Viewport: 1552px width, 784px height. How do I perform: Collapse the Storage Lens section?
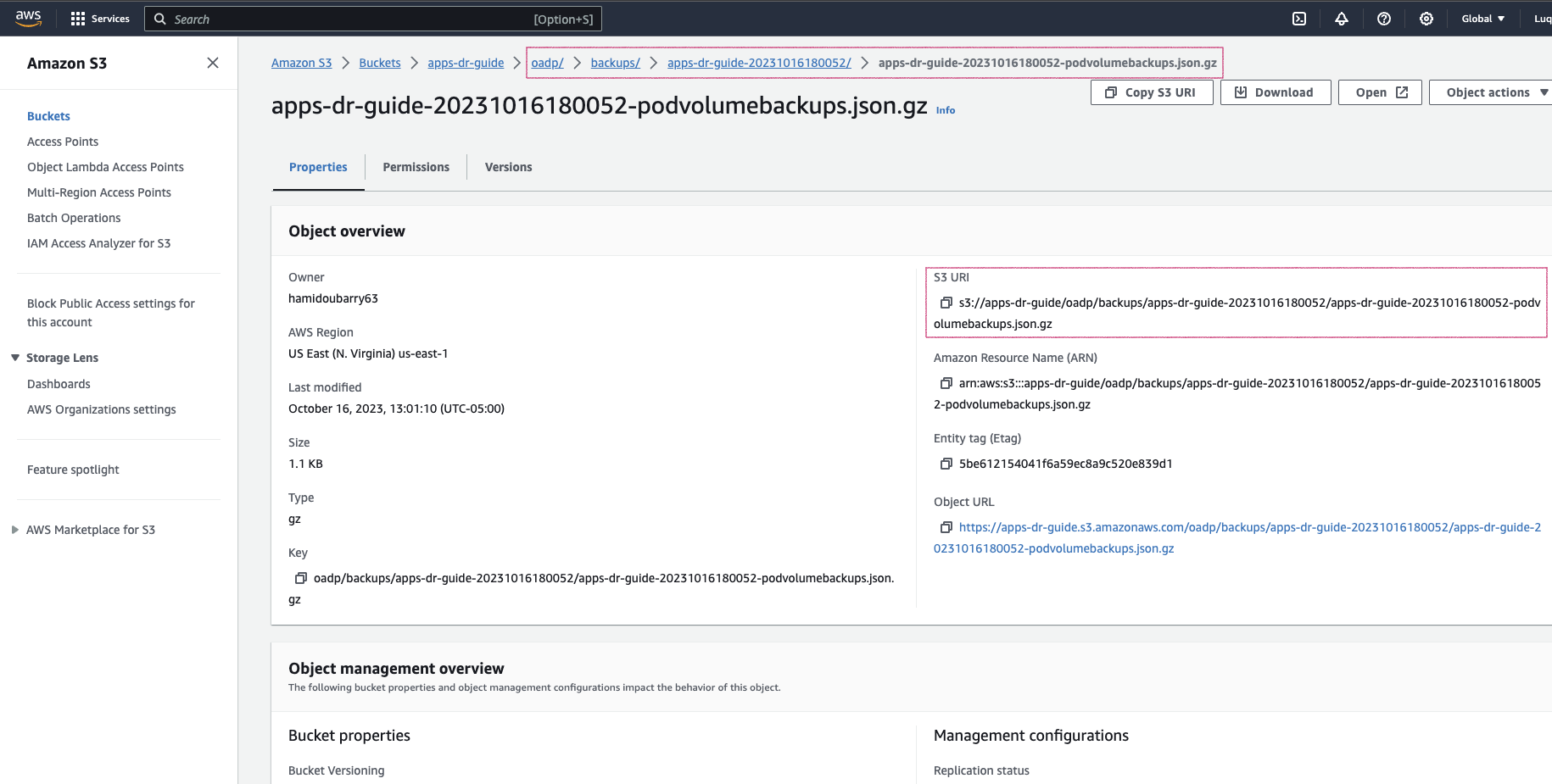[15, 358]
